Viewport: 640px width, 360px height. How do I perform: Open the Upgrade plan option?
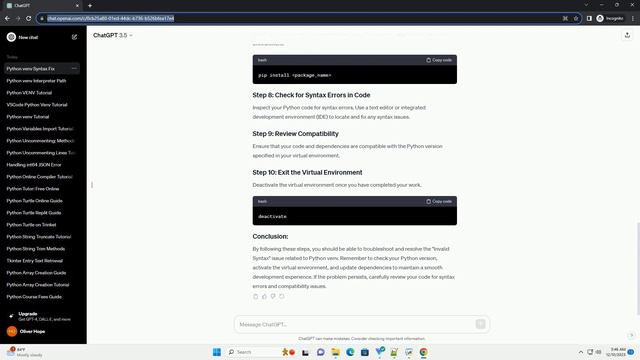click(41, 316)
